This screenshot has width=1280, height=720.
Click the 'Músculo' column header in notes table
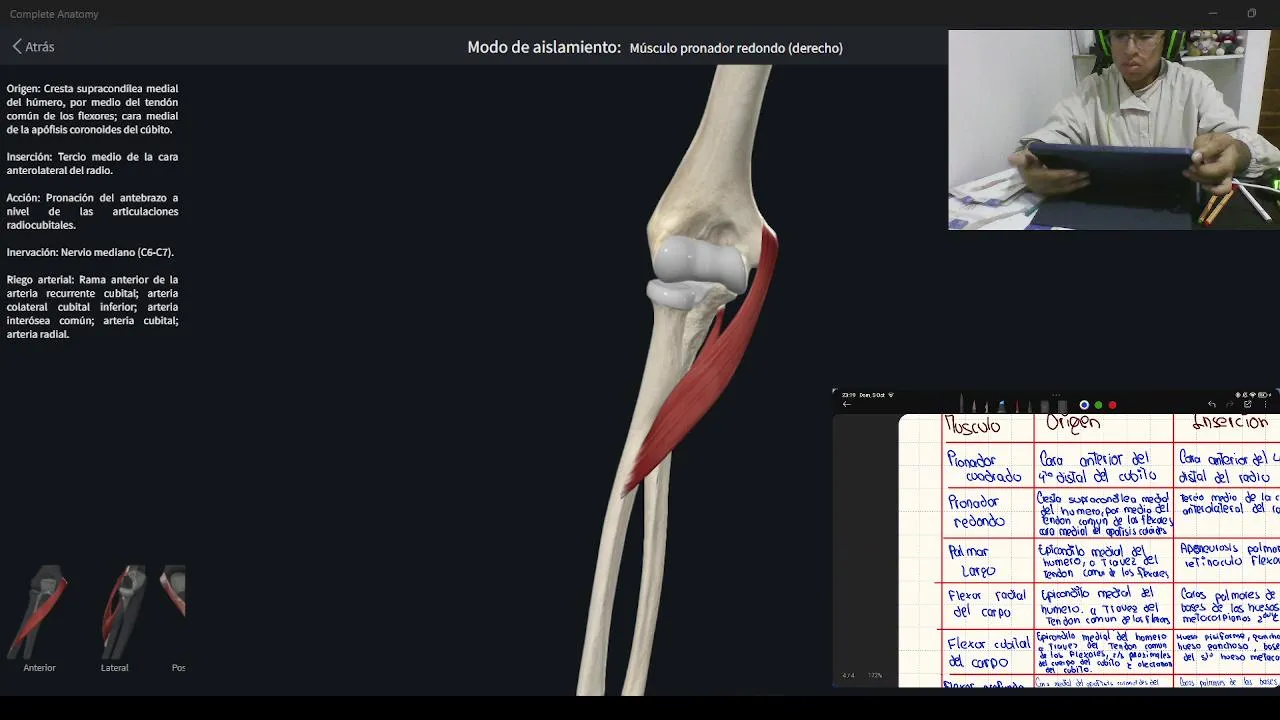click(x=973, y=427)
